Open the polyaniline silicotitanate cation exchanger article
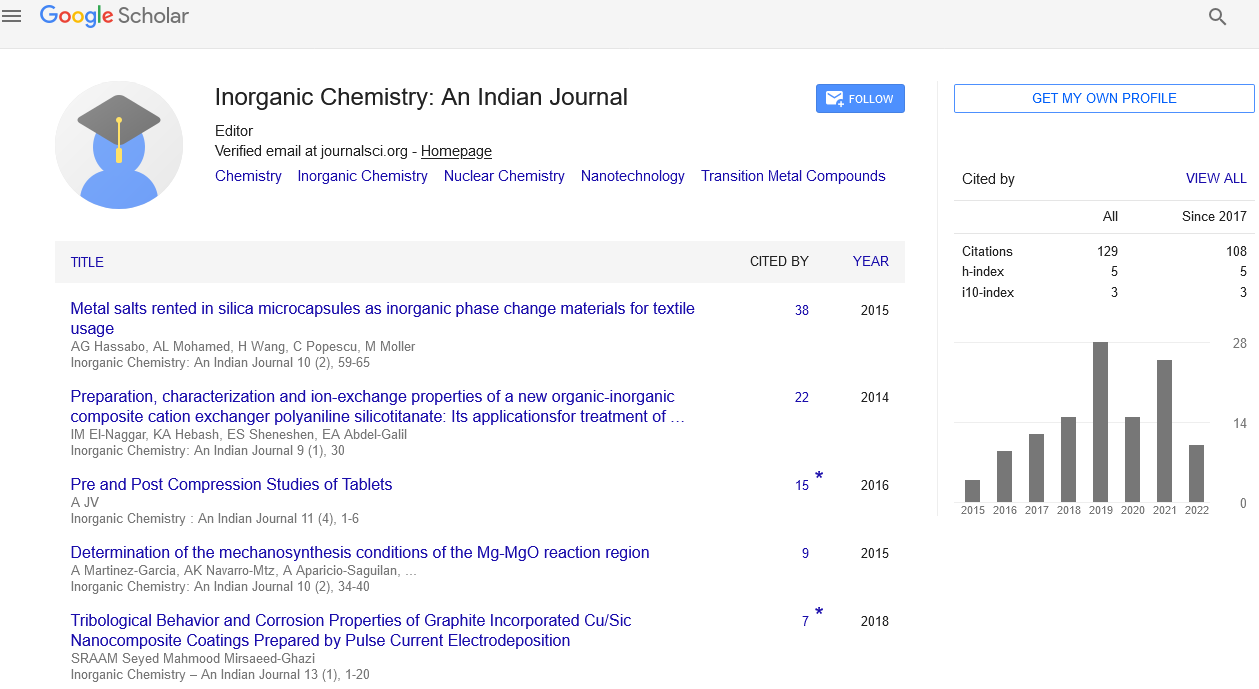 point(377,406)
